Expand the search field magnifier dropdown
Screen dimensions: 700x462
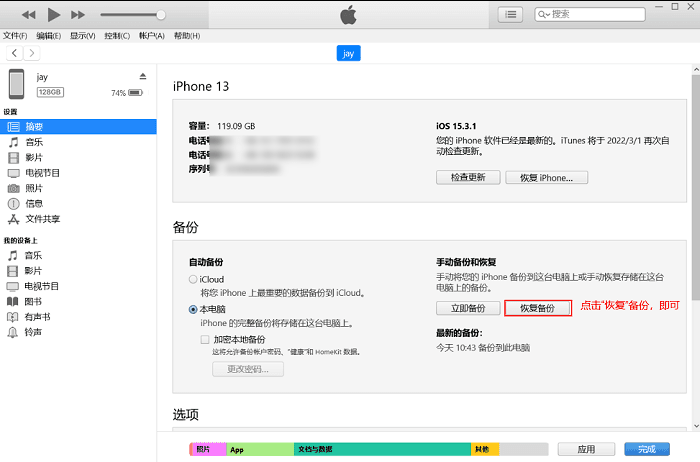coord(543,15)
